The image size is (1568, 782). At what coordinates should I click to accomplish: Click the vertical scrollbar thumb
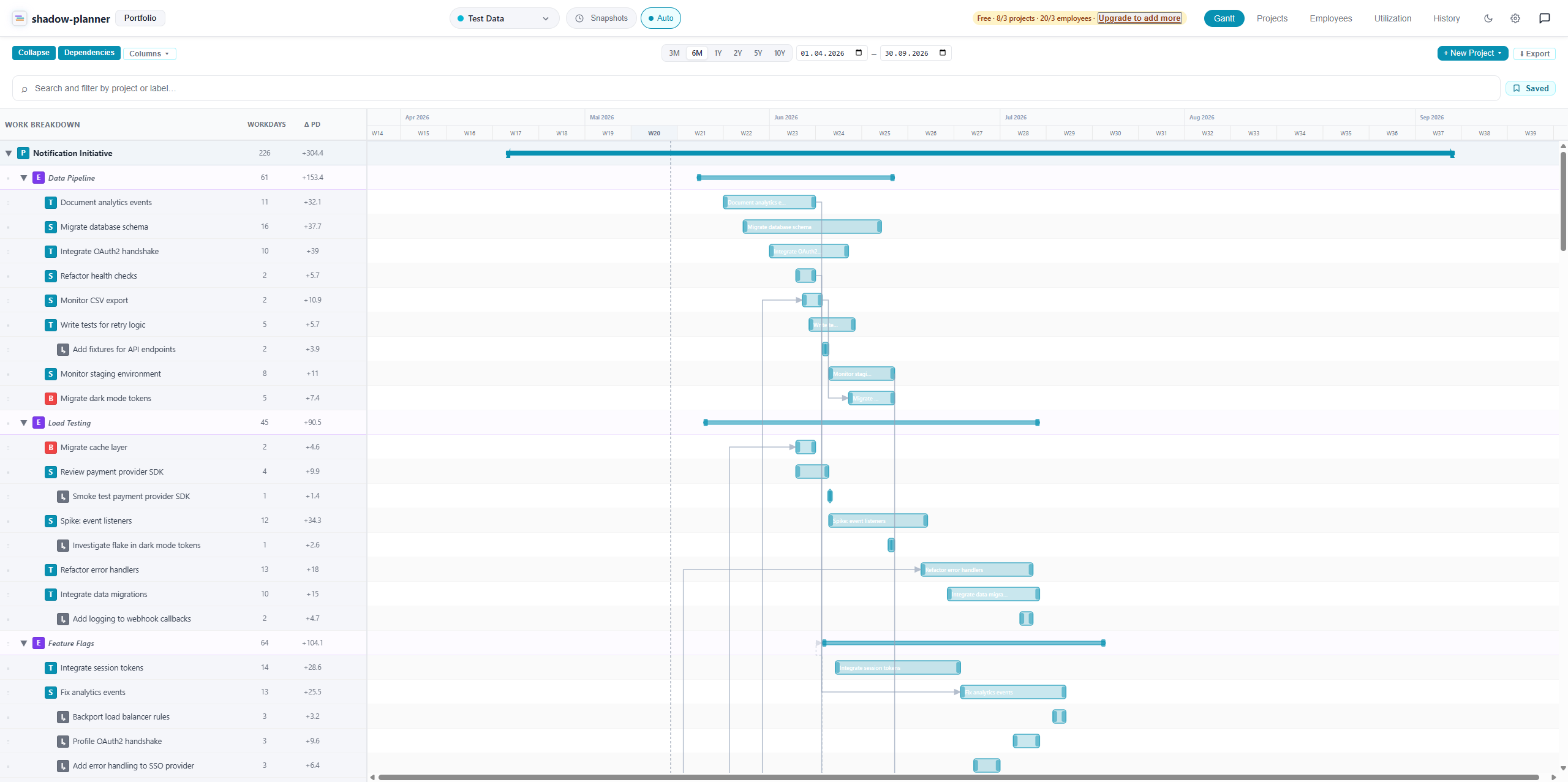pyautogui.click(x=1563, y=201)
